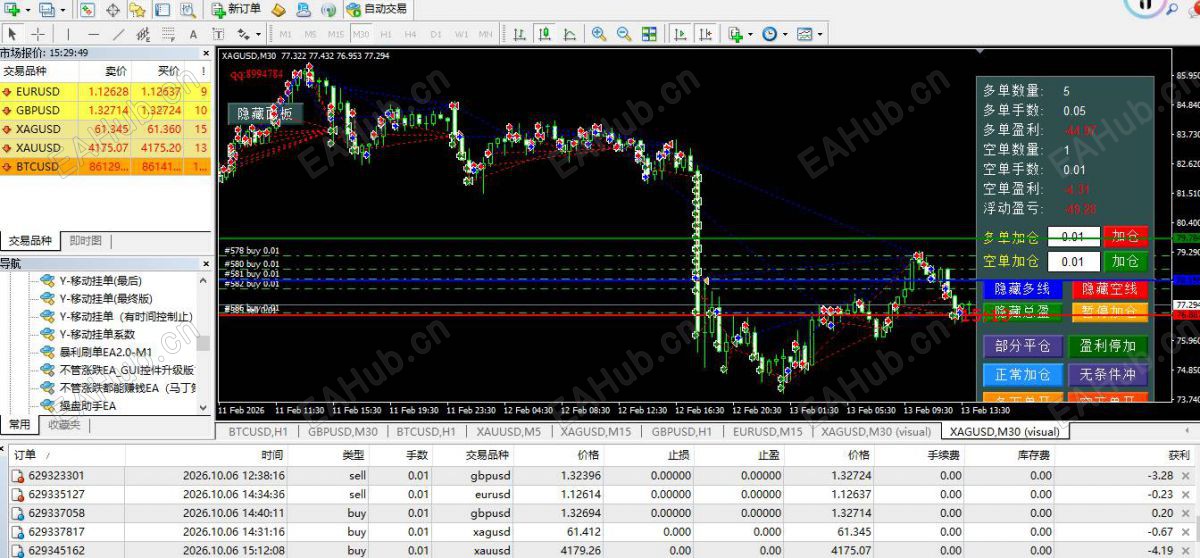Click green 加仓 button for 空单加仓
Image resolution: width=1200 pixels, height=558 pixels.
(x=1125, y=261)
